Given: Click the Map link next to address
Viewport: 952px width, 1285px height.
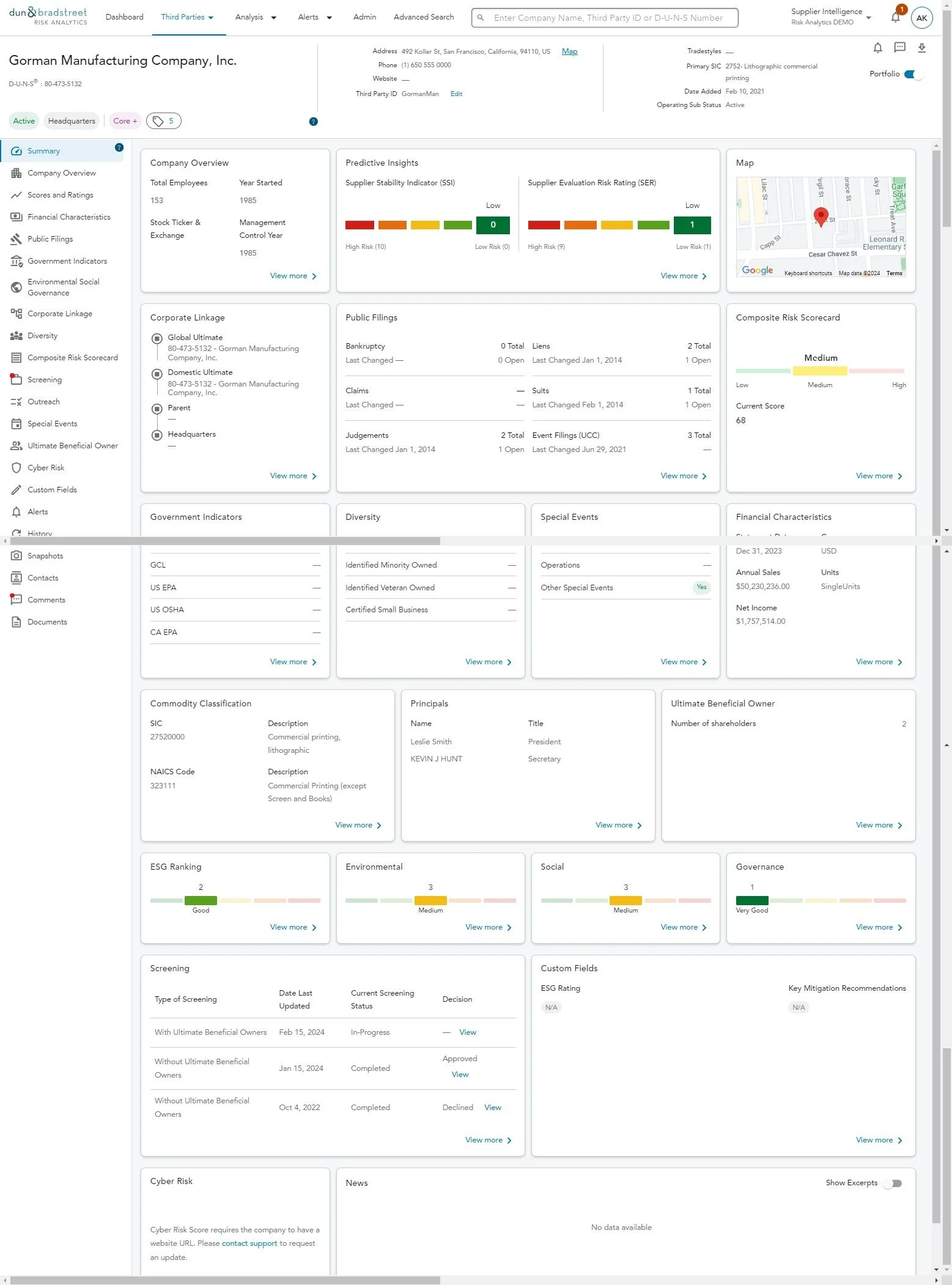Looking at the screenshot, I should click(569, 51).
